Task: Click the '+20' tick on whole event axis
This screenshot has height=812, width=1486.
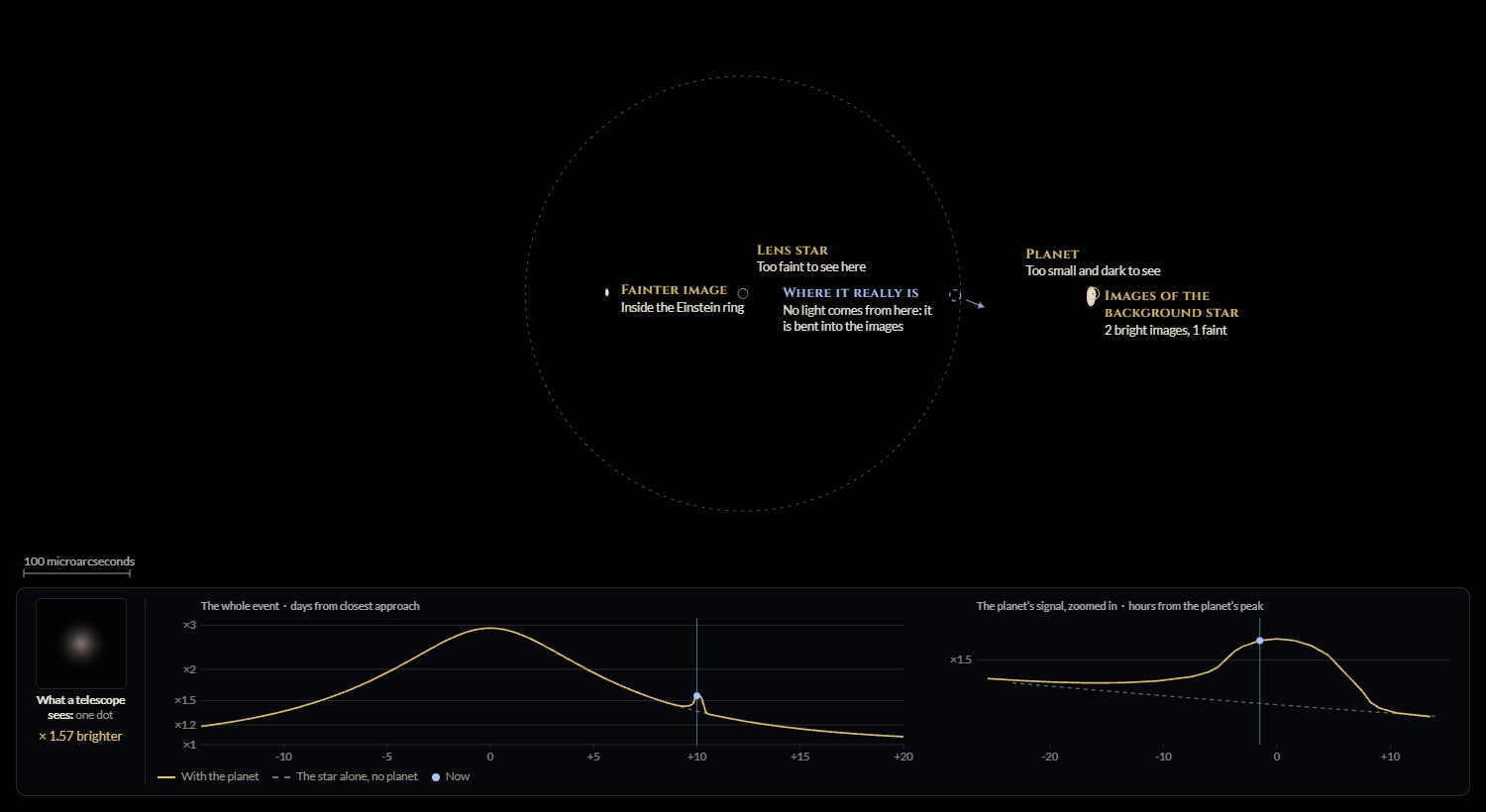Action: coord(902,757)
